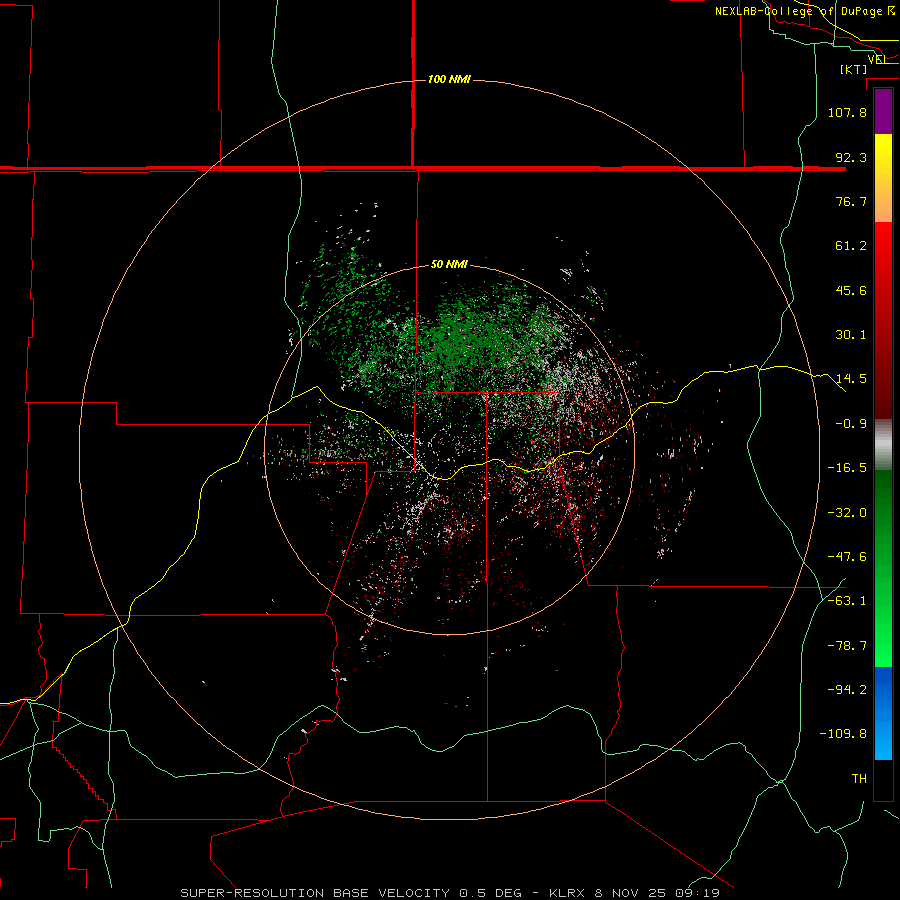
Task: Select the 14.5 scale value
Action: [x=851, y=379]
